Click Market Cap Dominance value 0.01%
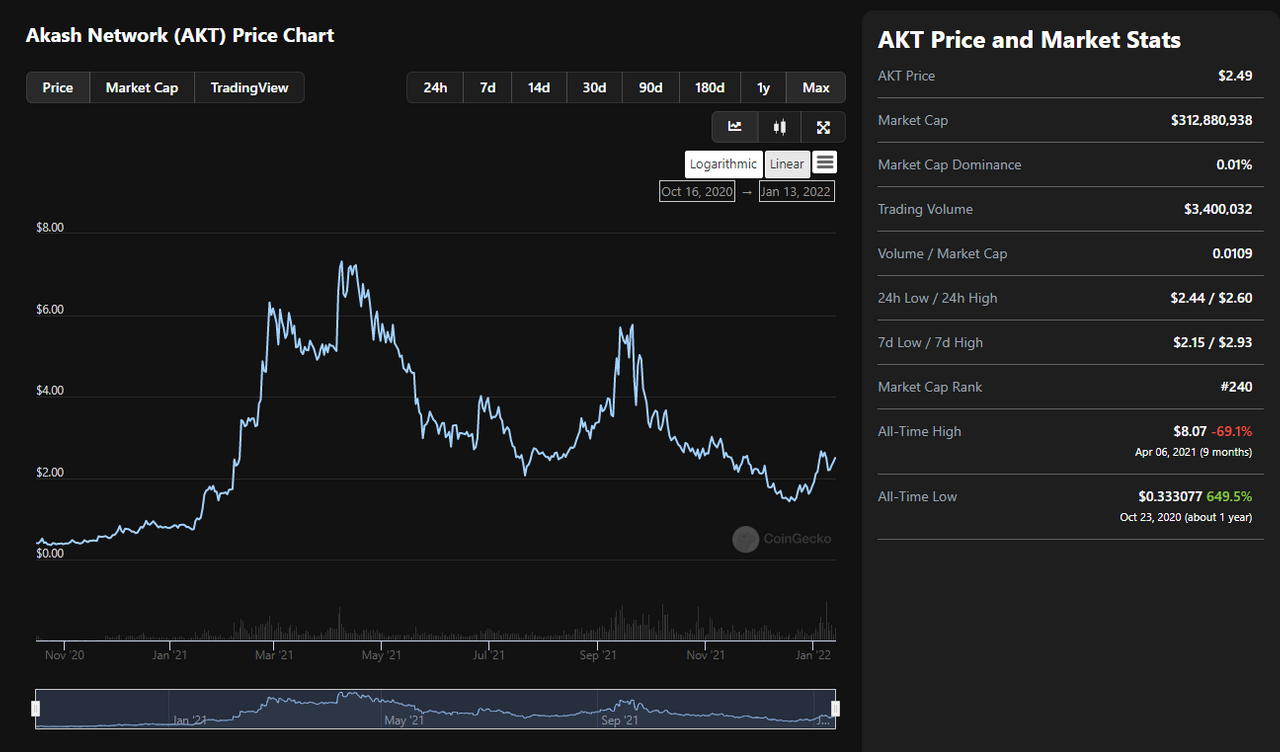Image resolution: width=1280 pixels, height=752 pixels. tap(1234, 164)
